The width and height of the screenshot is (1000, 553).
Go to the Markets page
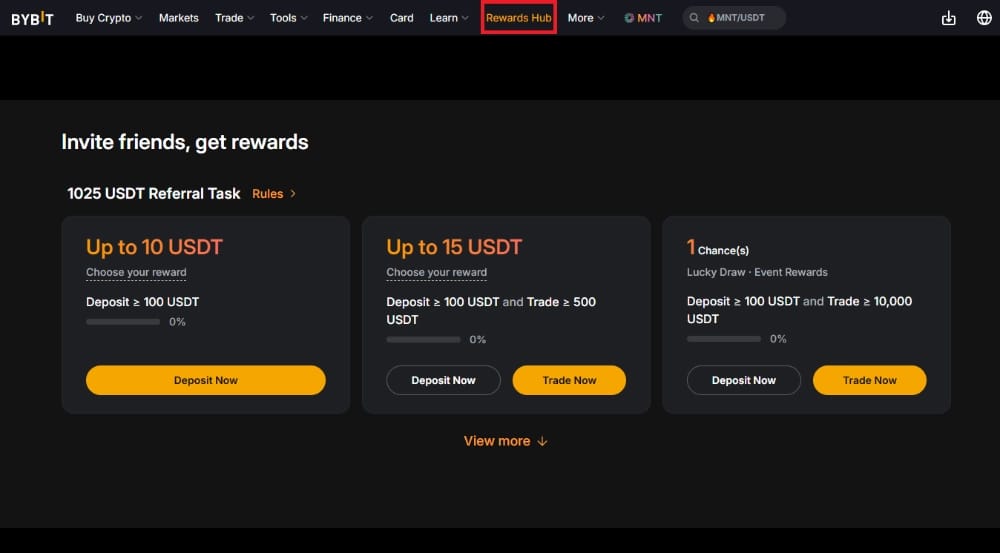pyautogui.click(x=179, y=18)
